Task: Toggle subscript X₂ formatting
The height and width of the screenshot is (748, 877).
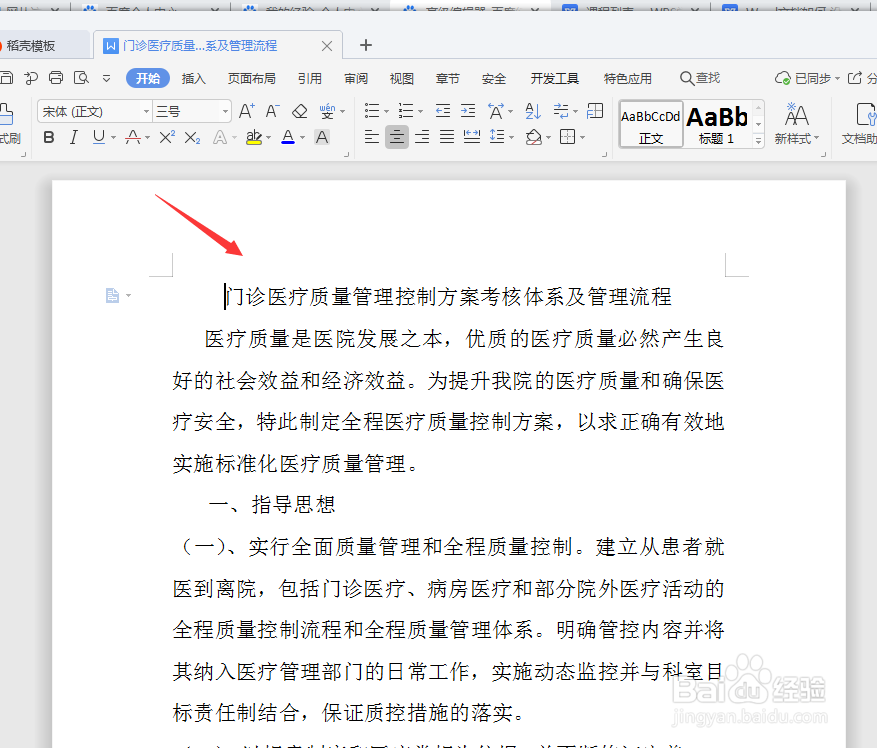Action: (x=192, y=138)
